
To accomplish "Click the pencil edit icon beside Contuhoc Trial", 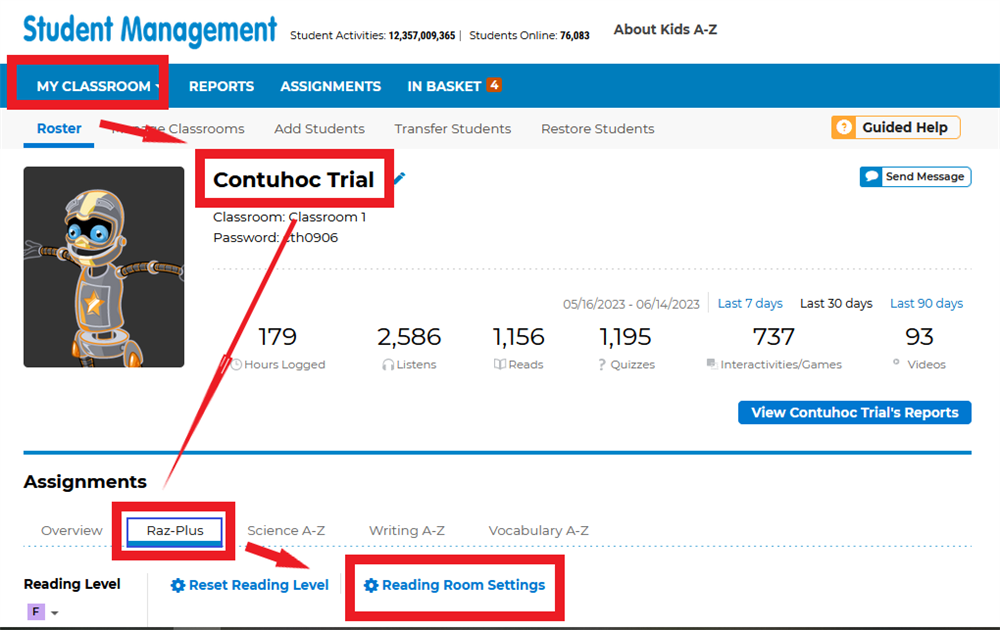I will [400, 178].
